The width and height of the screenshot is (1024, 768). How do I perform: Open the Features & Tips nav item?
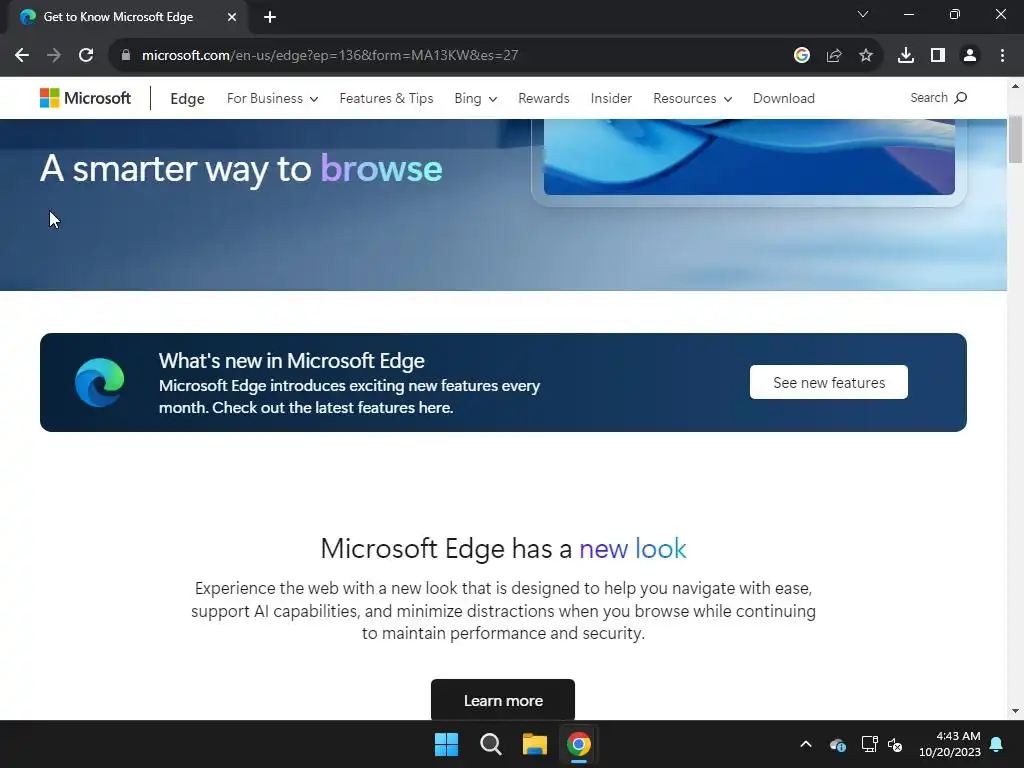[x=386, y=99]
